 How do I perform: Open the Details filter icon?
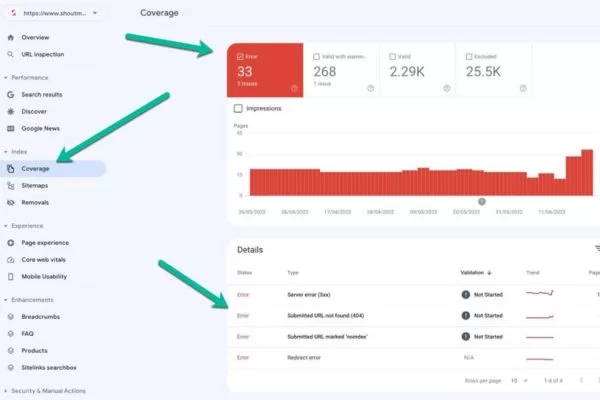[597, 249]
